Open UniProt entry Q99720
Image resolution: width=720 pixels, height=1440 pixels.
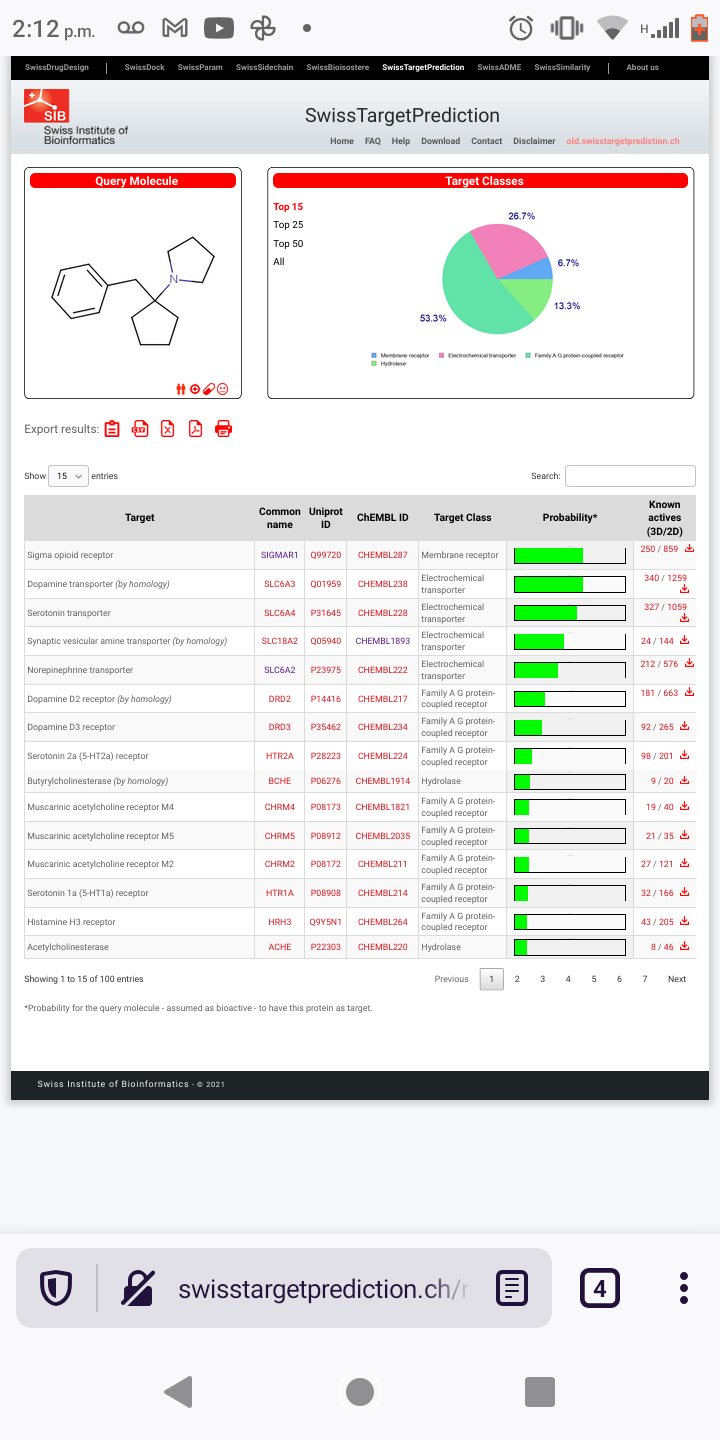click(x=326, y=555)
